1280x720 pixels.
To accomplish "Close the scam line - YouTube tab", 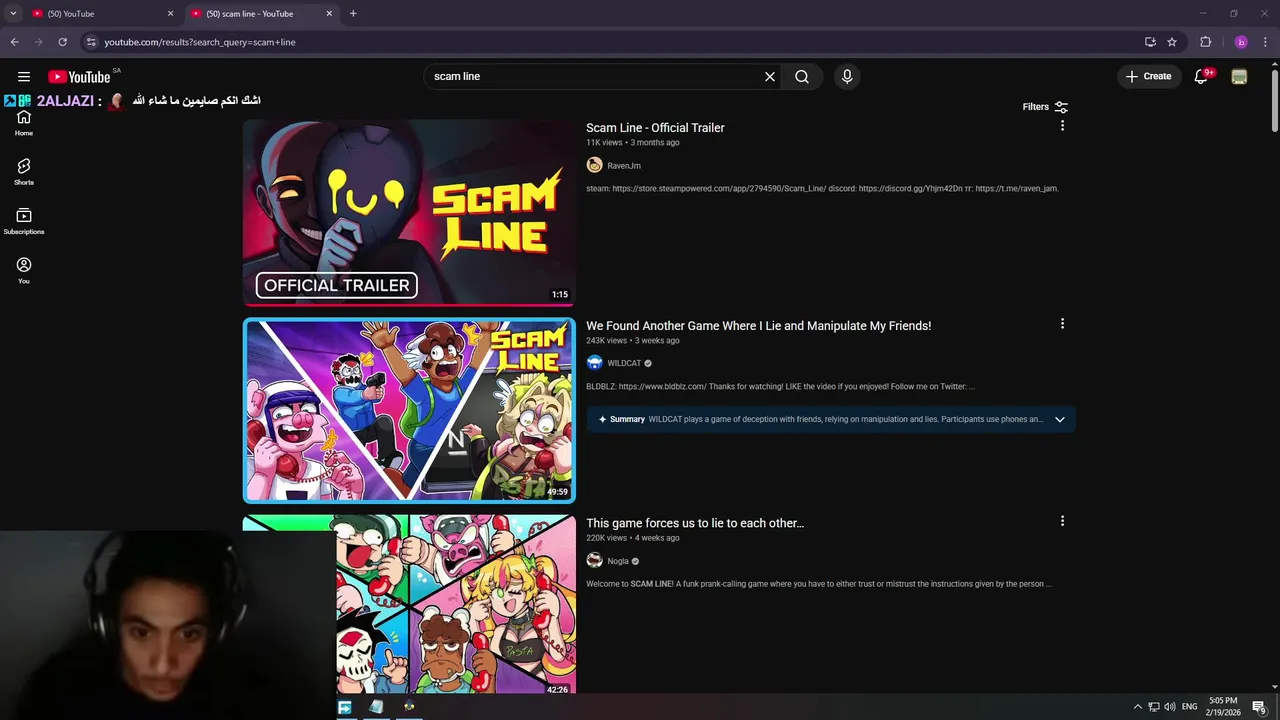I will [x=330, y=14].
